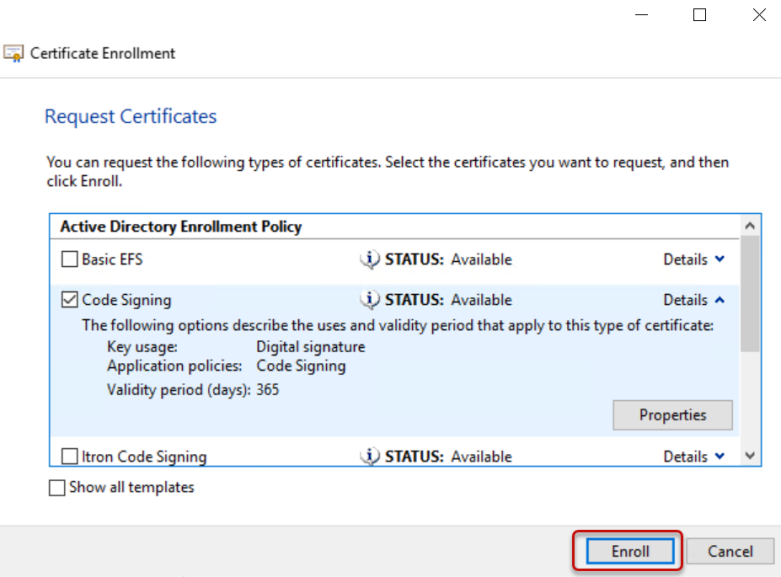The image size is (781, 577).
Task: Click the validity period value 365
Action: tap(267, 389)
